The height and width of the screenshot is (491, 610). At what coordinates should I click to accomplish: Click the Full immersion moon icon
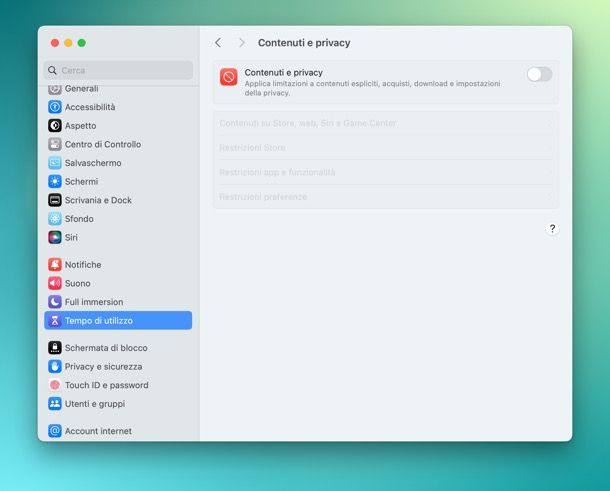click(x=55, y=302)
